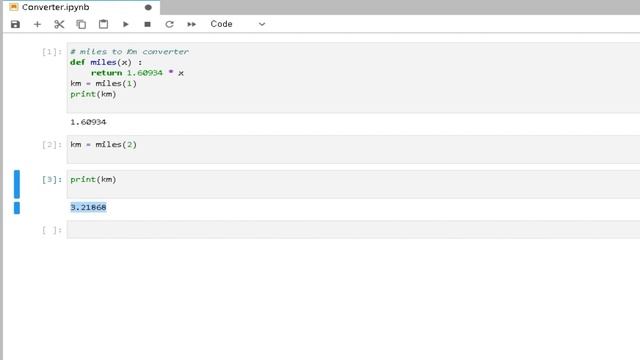Close the Converter.ipynb tab using the dot indicator
640x360 pixels.
pos(148,7)
